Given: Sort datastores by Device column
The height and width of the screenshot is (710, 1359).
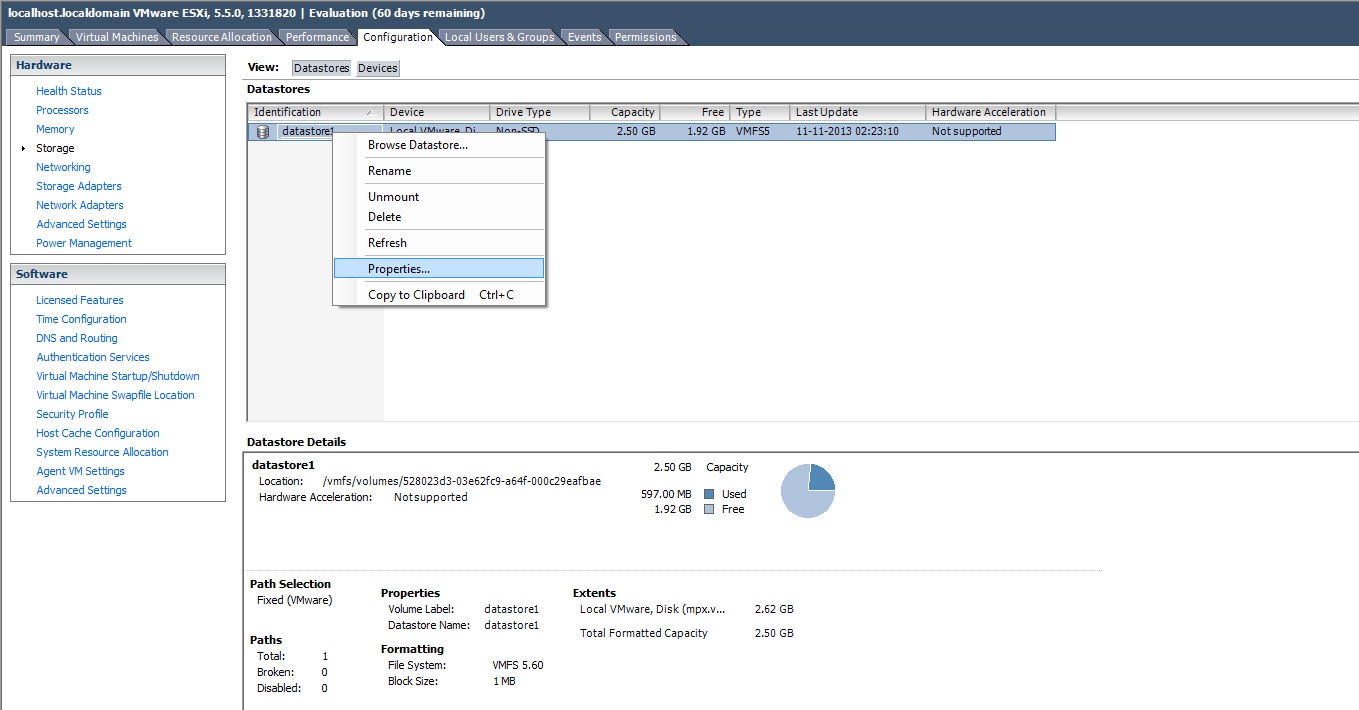Looking at the screenshot, I should (x=437, y=113).
